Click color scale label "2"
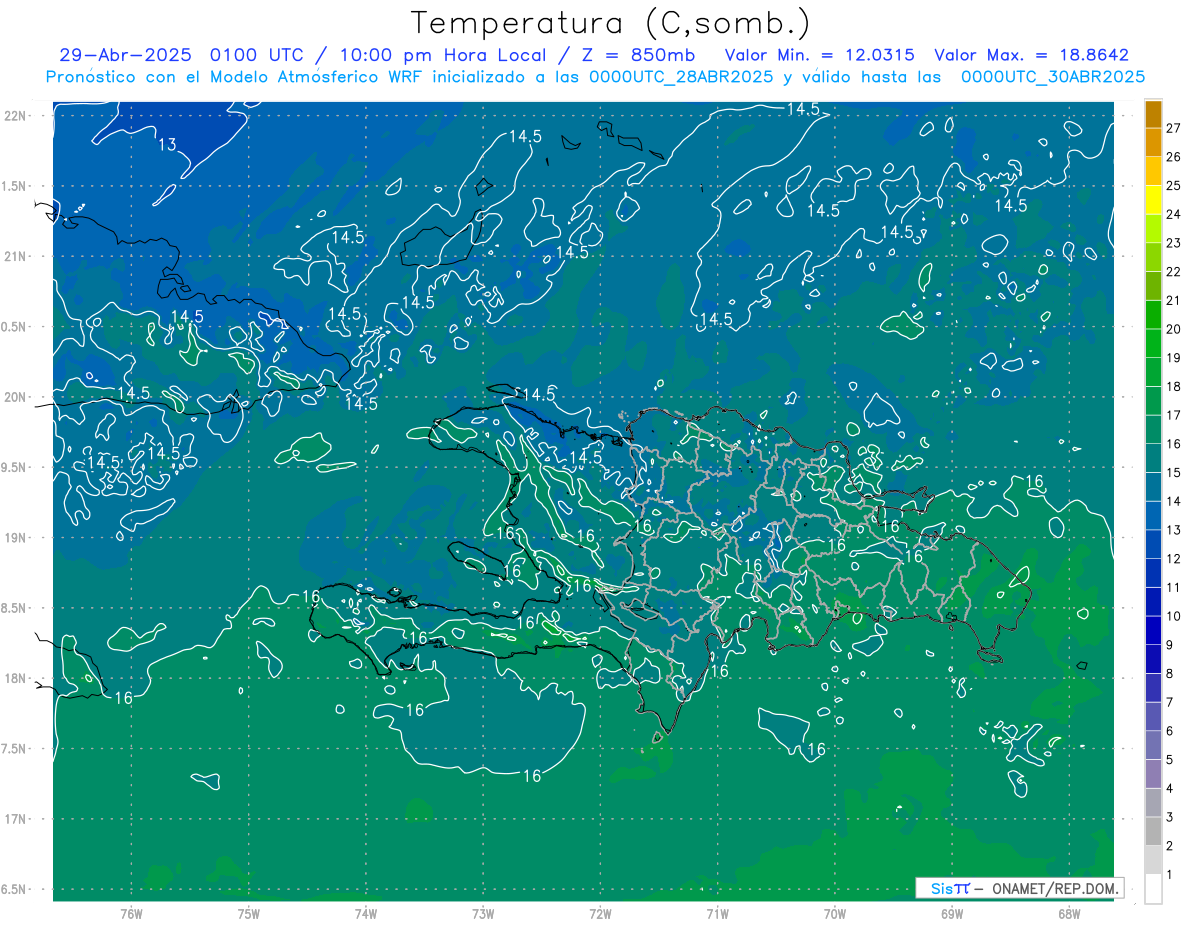The width and height of the screenshot is (1200, 927). click(1169, 847)
